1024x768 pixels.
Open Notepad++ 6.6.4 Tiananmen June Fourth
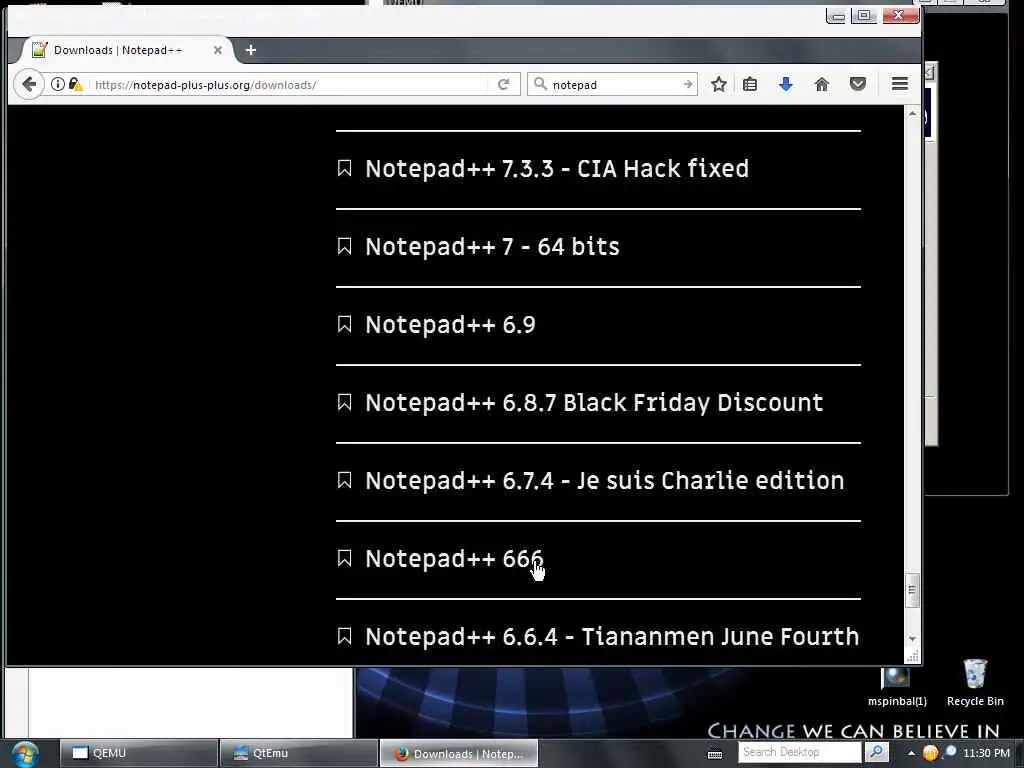(612, 636)
